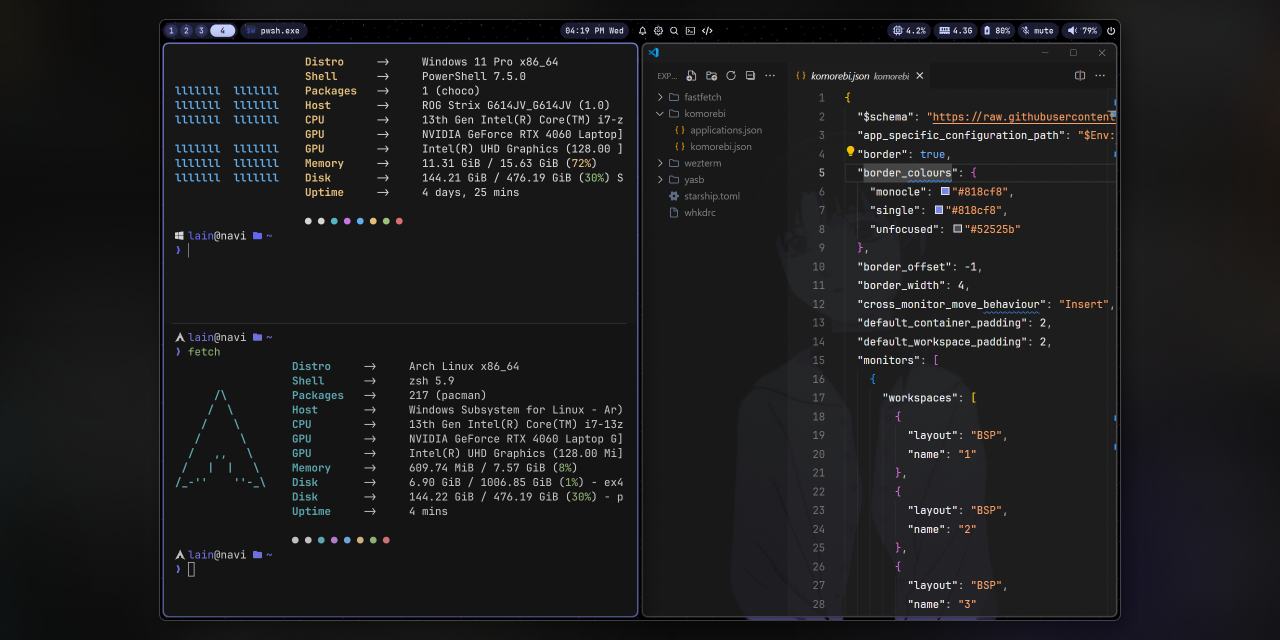Click the lightbulb quick-fix icon on line 4
The image size is (1280, 640).
pyautogui.click(x=851, y=152)
